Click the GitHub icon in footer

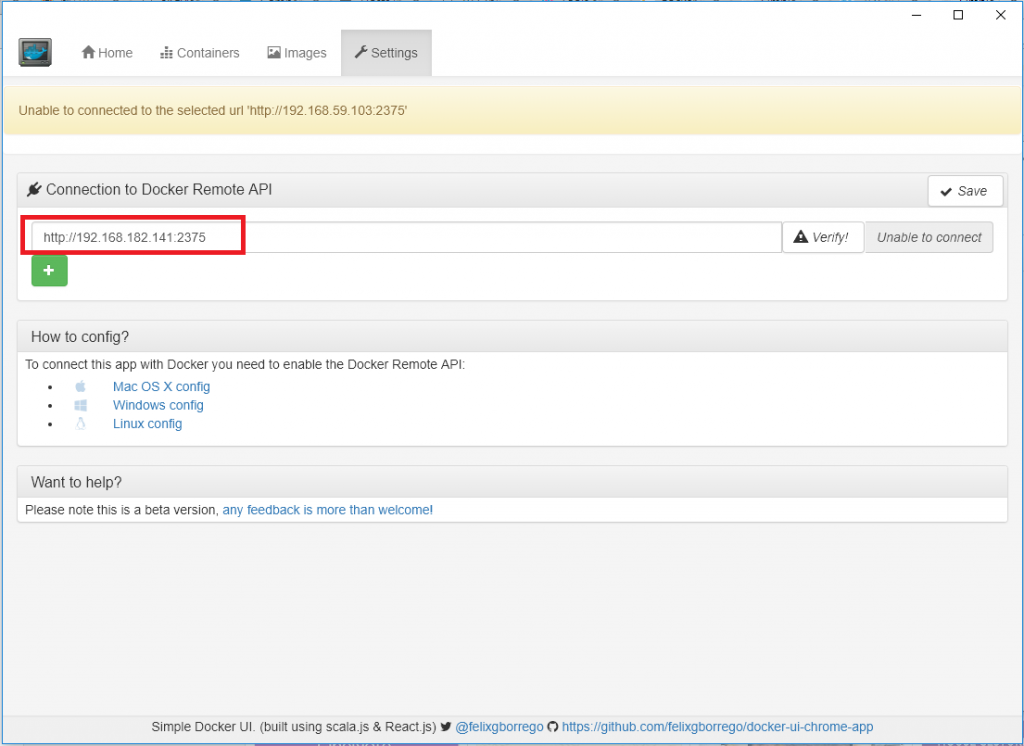[x=552, y=726]
